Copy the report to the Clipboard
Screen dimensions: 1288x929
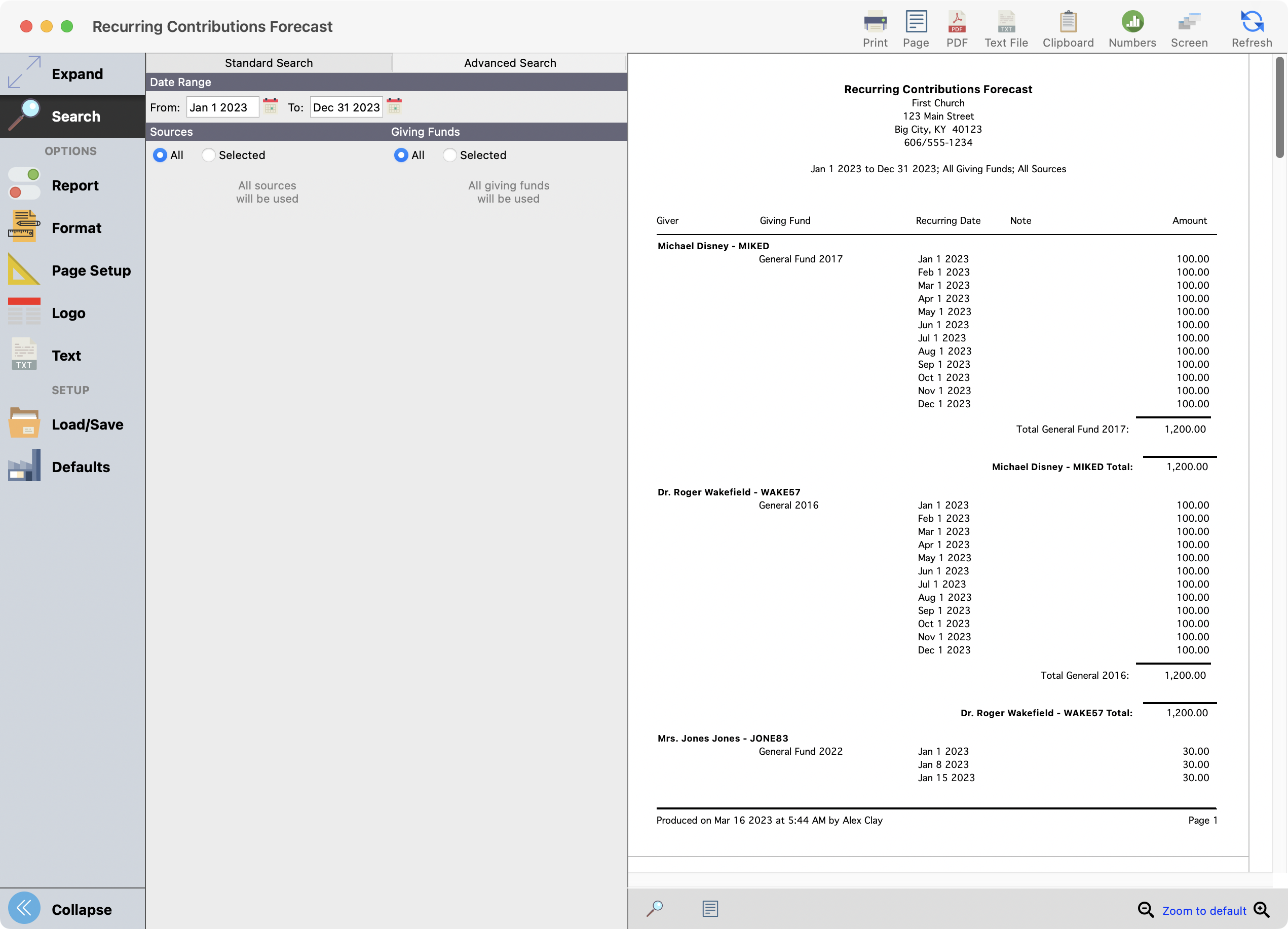tap(1068, 27)
